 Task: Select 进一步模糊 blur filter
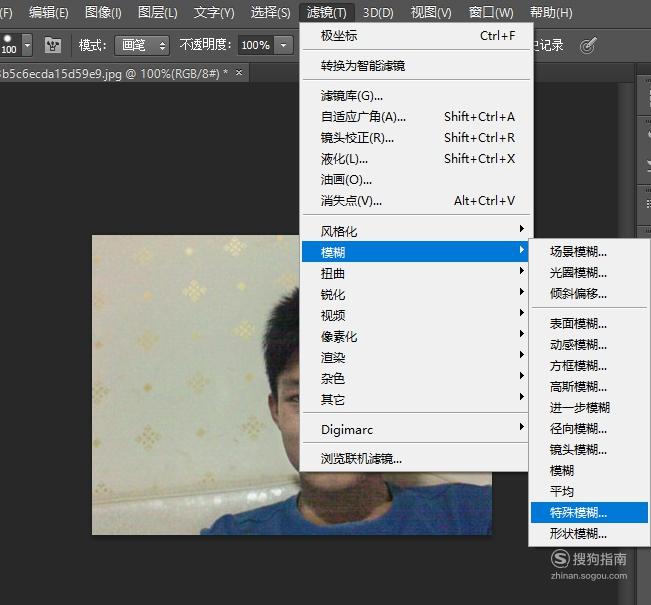[590, 408]
